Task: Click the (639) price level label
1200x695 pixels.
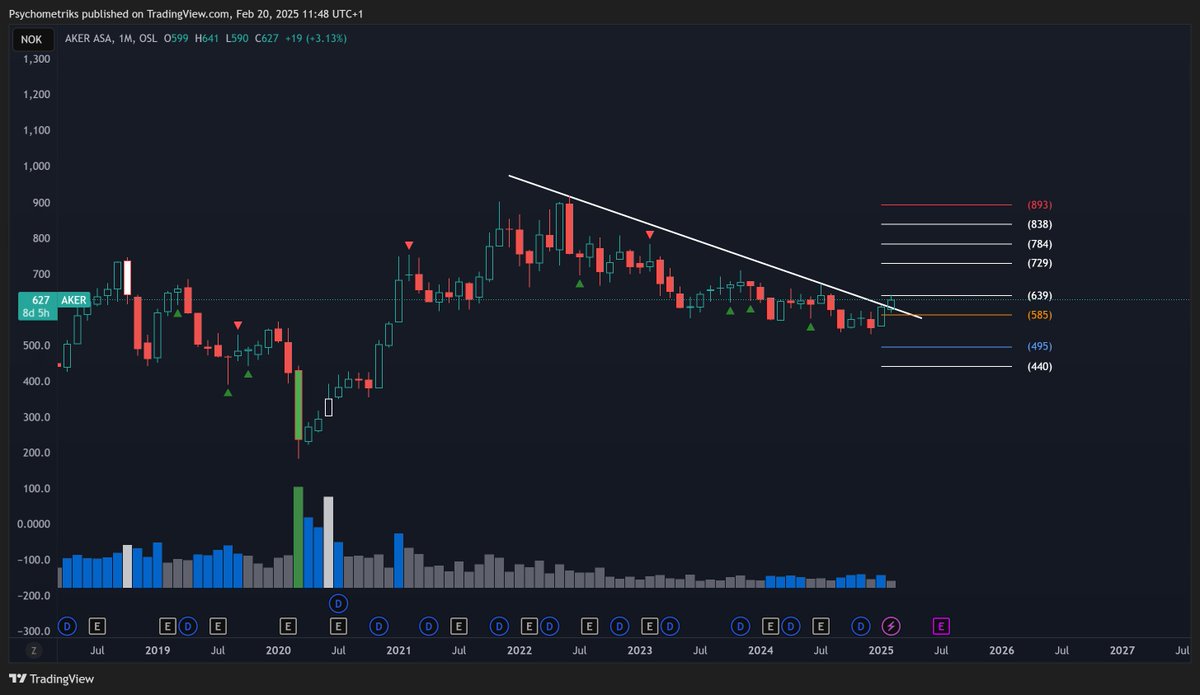Action: pyautogui.click(x=1039, y=296)
